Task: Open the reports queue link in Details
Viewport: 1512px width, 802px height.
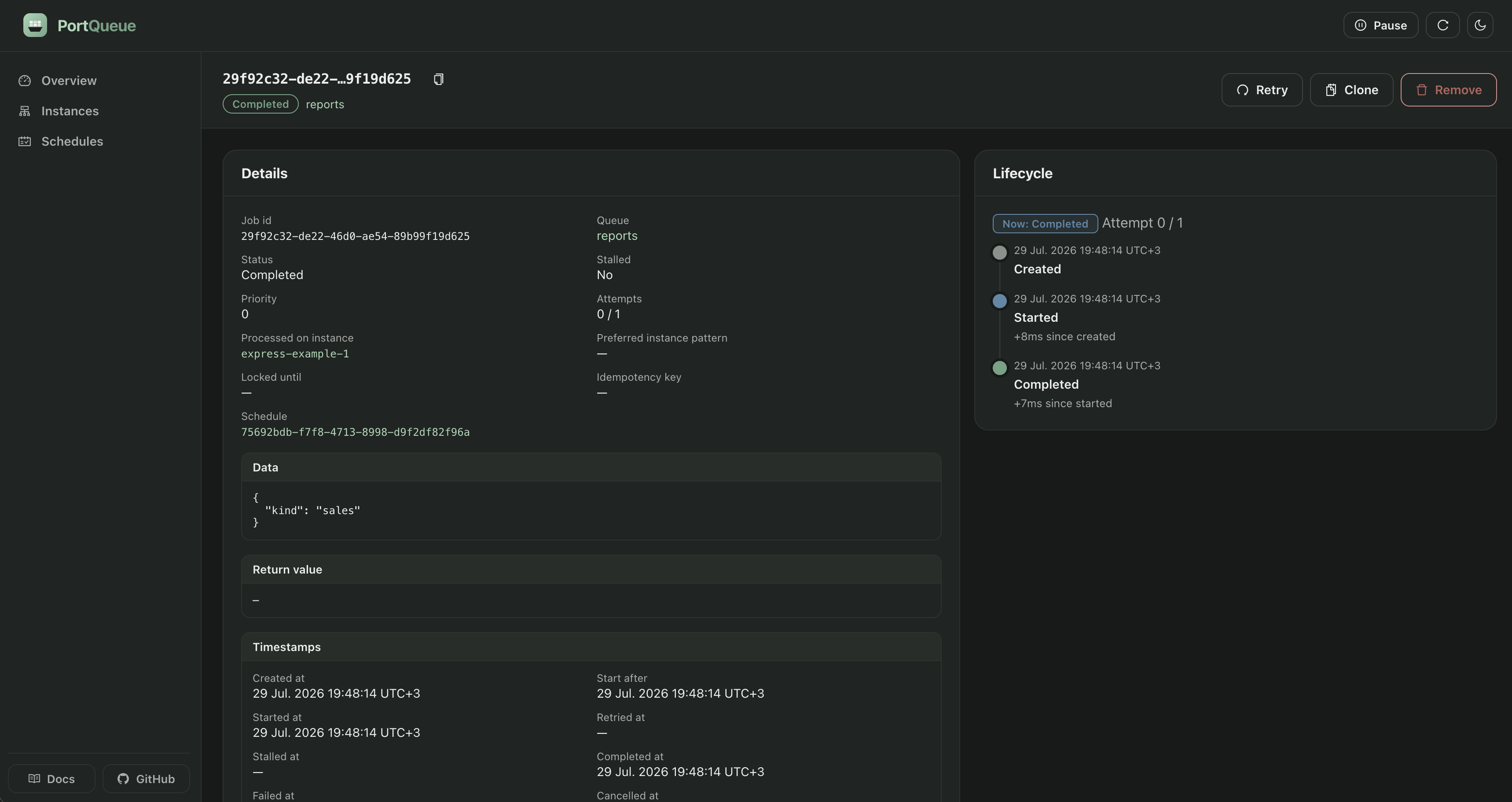Action: coord(617,235)
